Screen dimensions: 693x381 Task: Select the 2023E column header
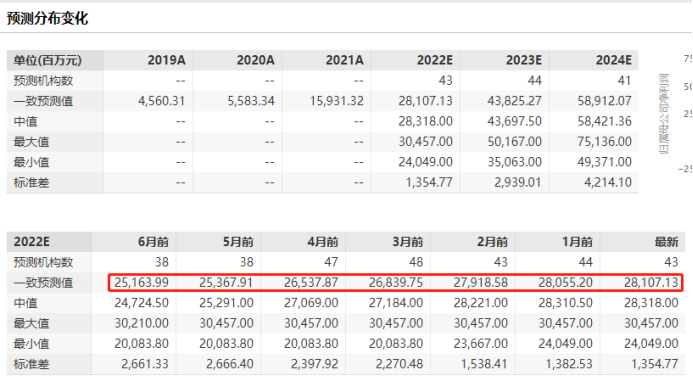524,60
